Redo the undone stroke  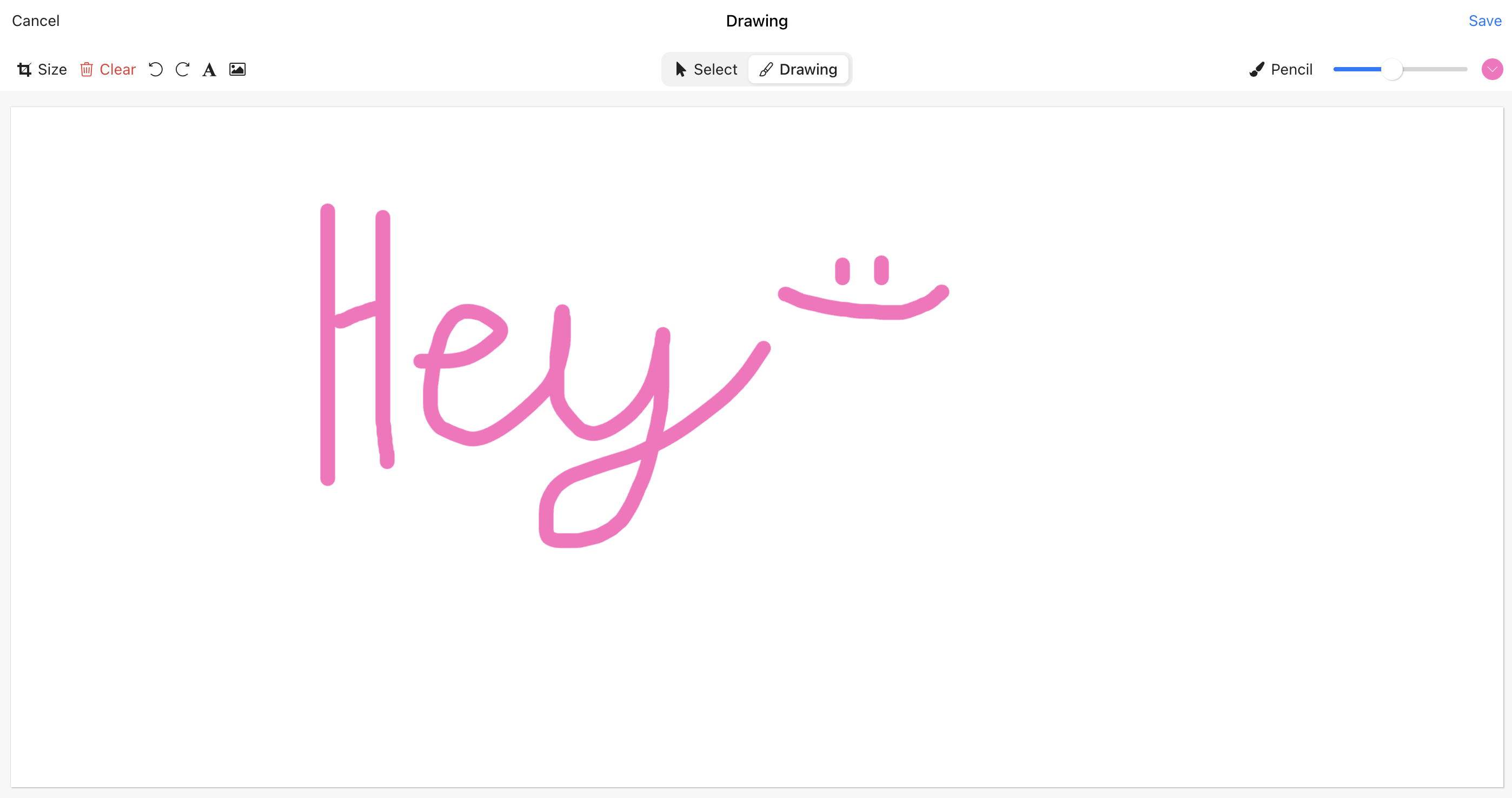(183, 69)
